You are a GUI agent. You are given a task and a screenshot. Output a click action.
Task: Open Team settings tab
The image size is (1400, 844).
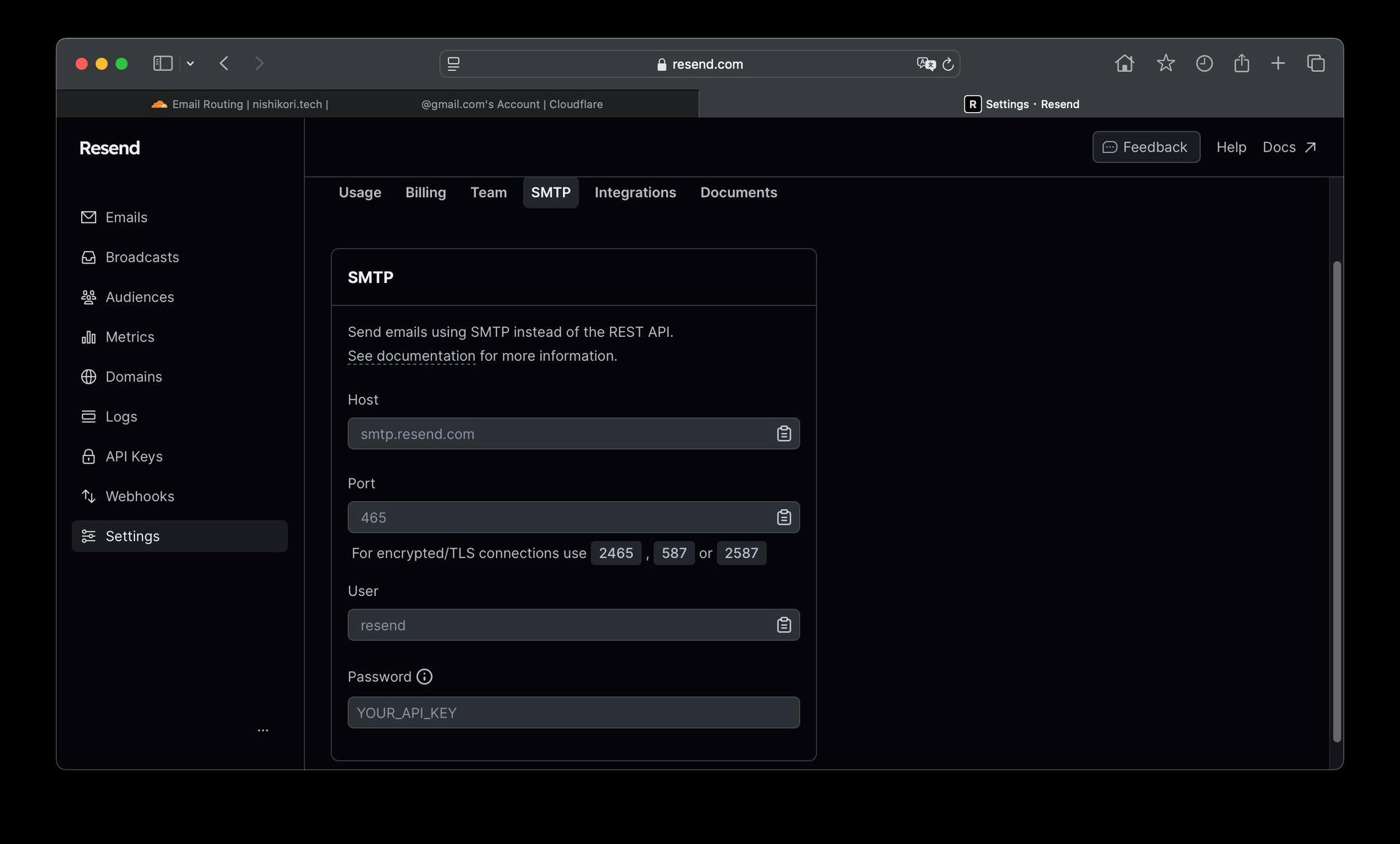tap(489, 193)
